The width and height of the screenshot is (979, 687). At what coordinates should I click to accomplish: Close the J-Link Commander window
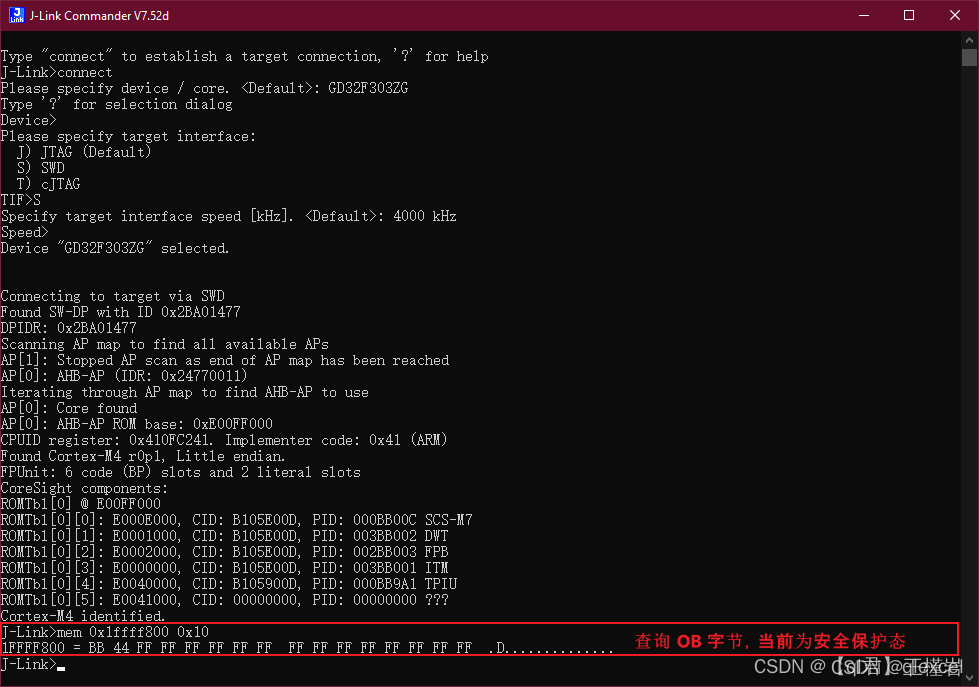pyautogui.click(x=955, y=15)
